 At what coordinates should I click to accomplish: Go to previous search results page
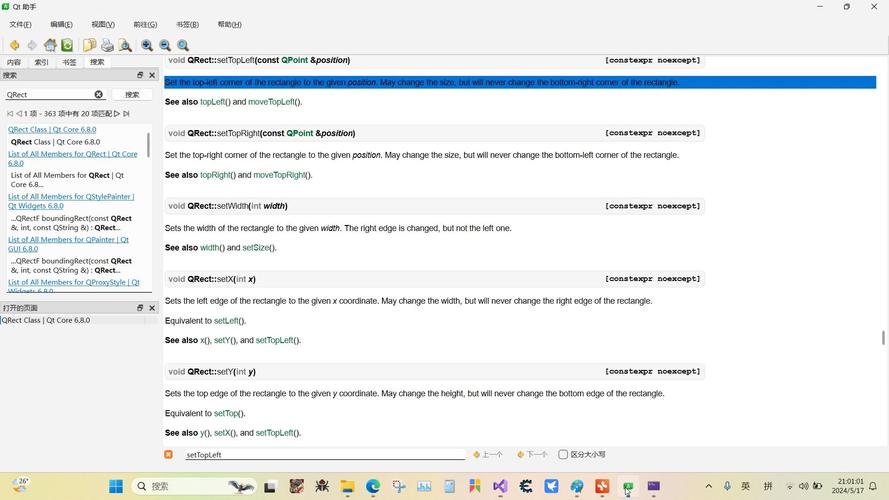coord(19,113)
